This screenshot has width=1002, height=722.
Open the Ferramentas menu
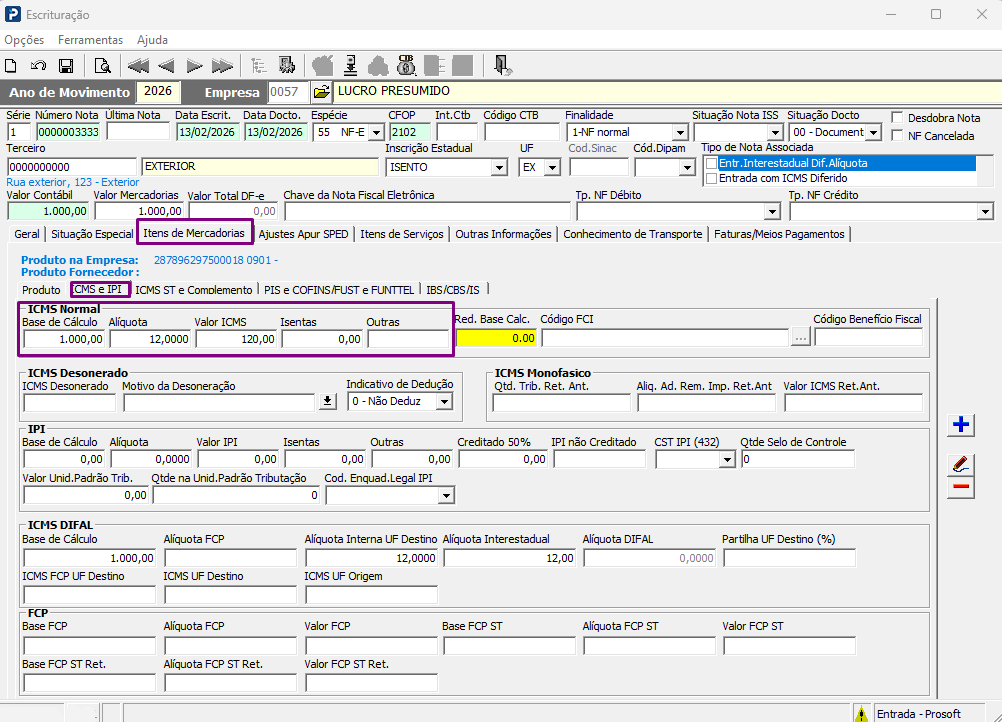click(90, 40)
